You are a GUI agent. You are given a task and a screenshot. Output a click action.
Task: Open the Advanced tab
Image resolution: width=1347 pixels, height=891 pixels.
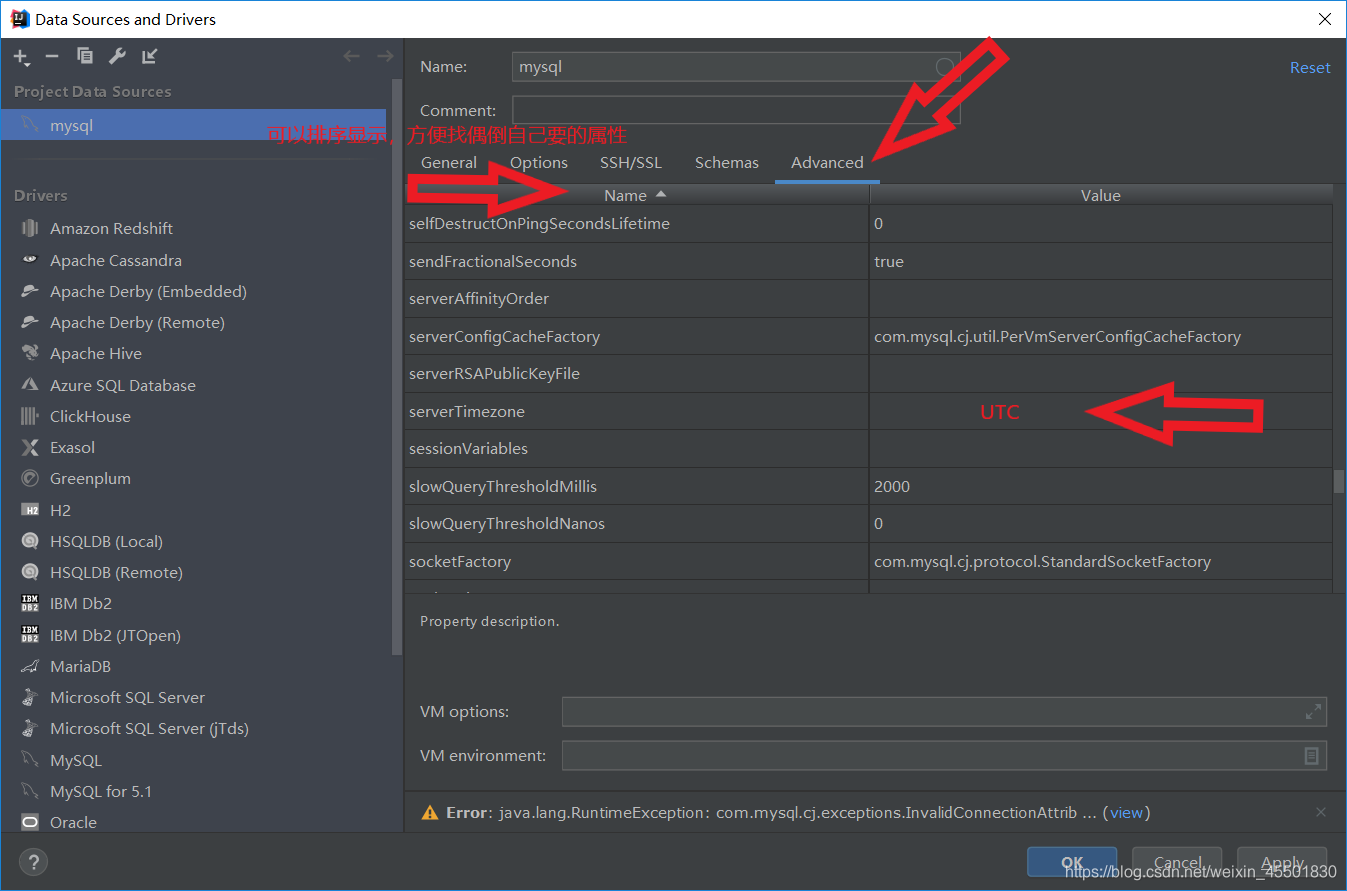pos(827,162)
